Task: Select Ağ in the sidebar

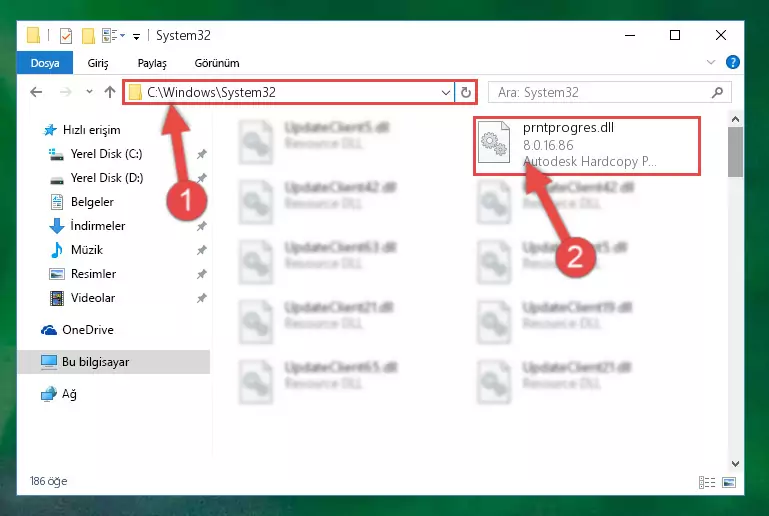Action: click(59, 394)
